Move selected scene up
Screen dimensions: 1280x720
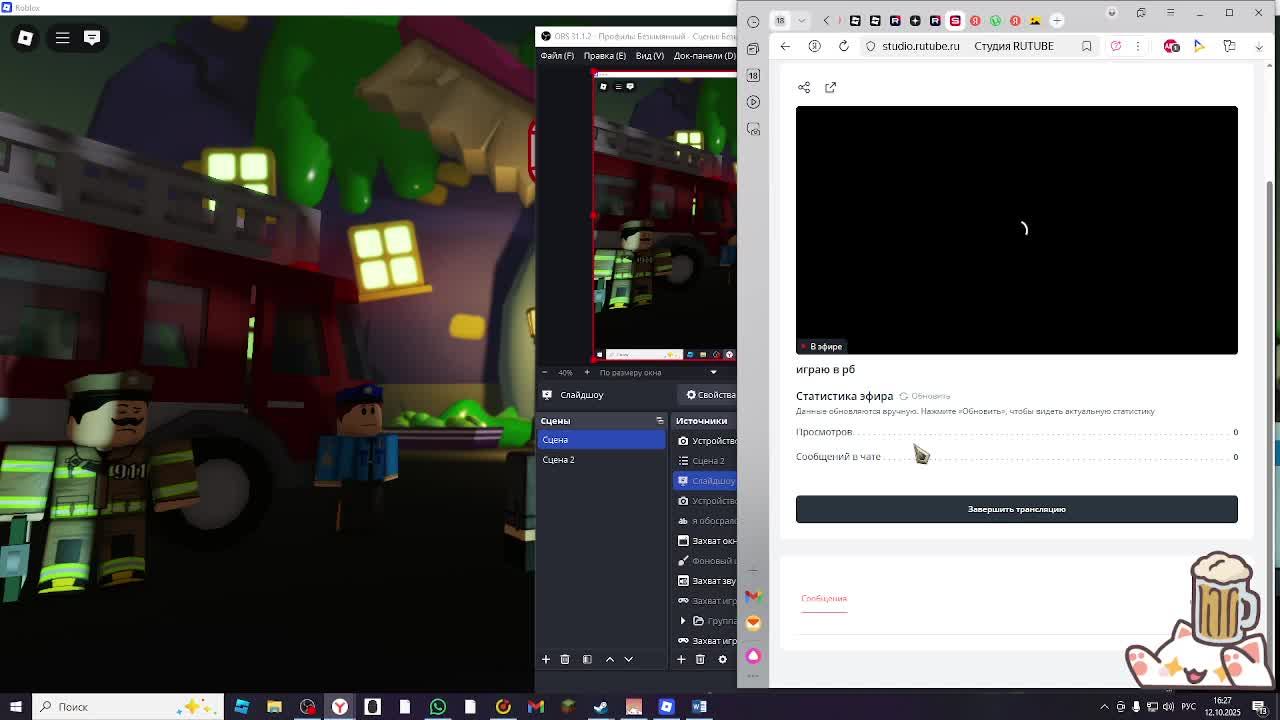click(x=610, y=660)
